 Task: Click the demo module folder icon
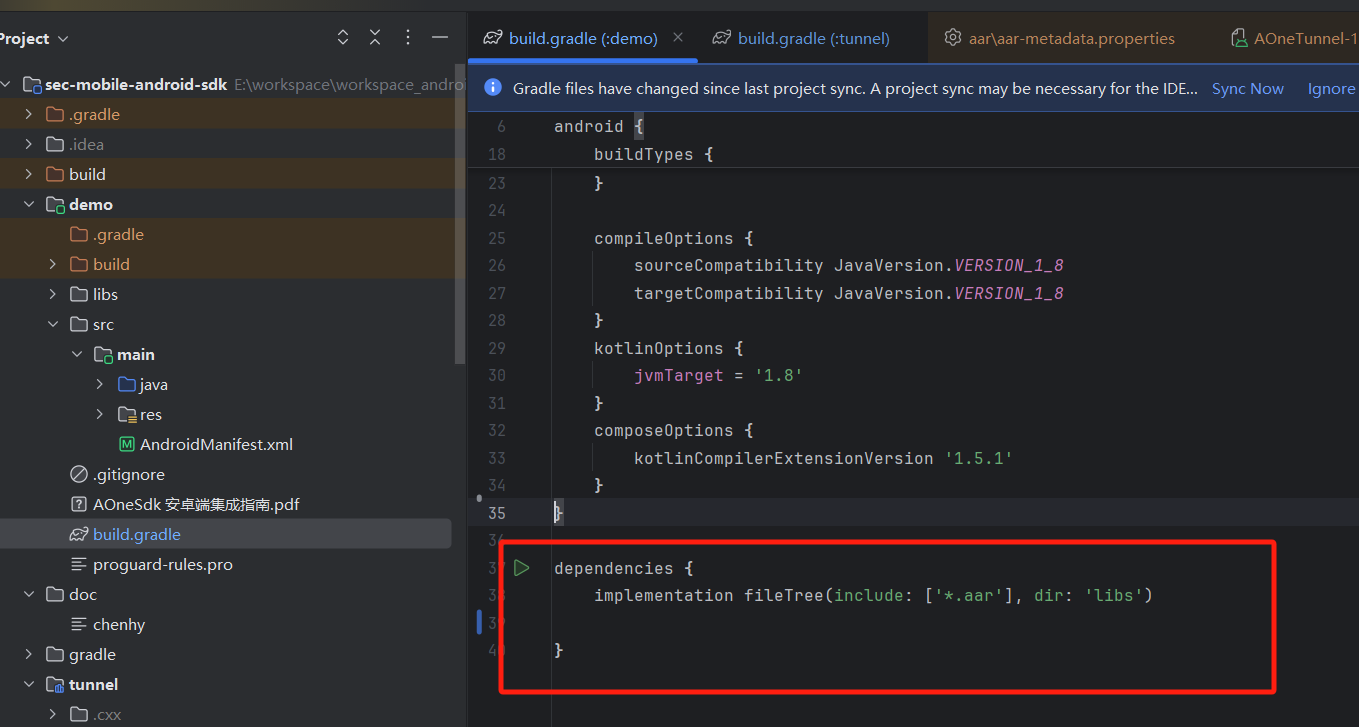click(56, 205)
